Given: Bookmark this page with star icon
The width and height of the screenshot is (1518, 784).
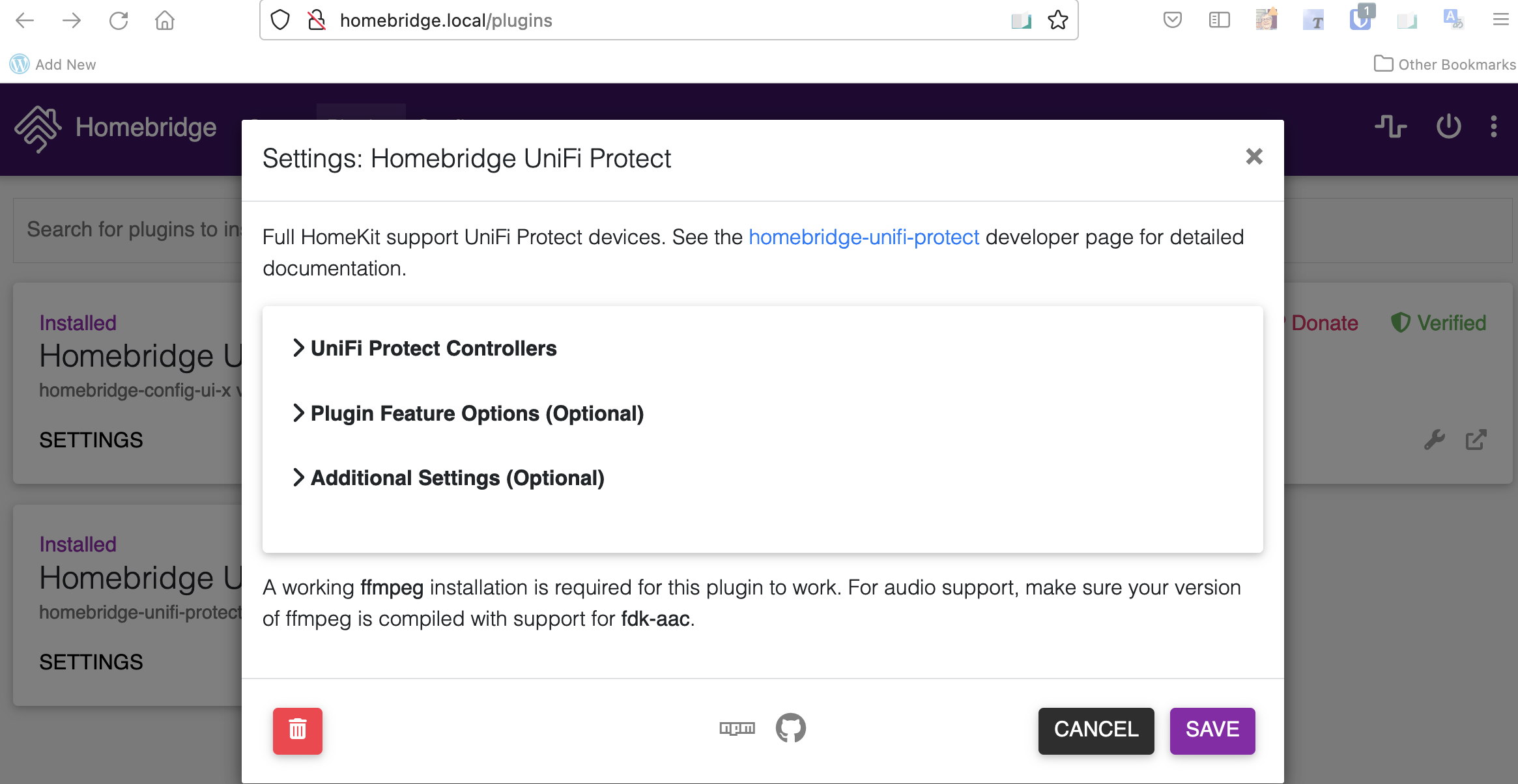Looking at the screenshot, I should tap(1057, 20).
